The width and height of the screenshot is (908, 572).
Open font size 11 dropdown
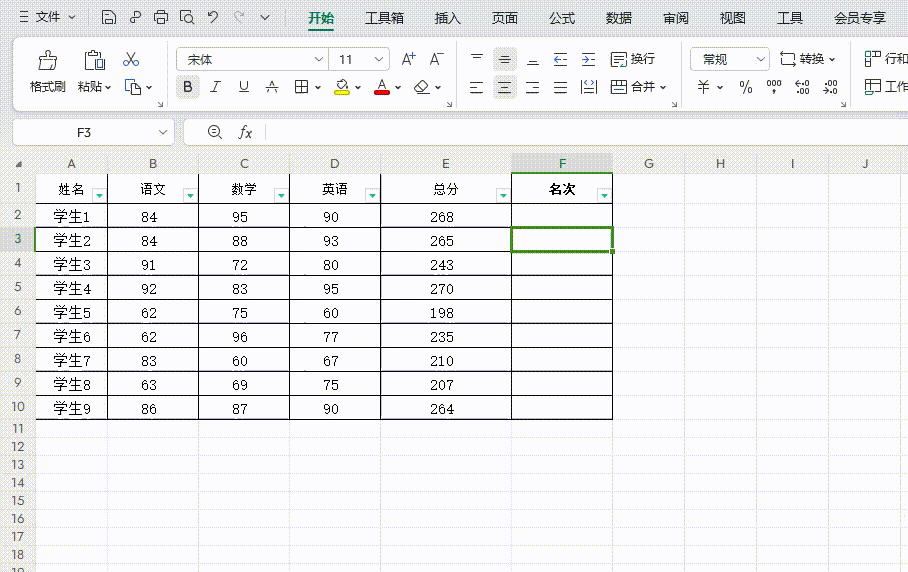point(379,60)
